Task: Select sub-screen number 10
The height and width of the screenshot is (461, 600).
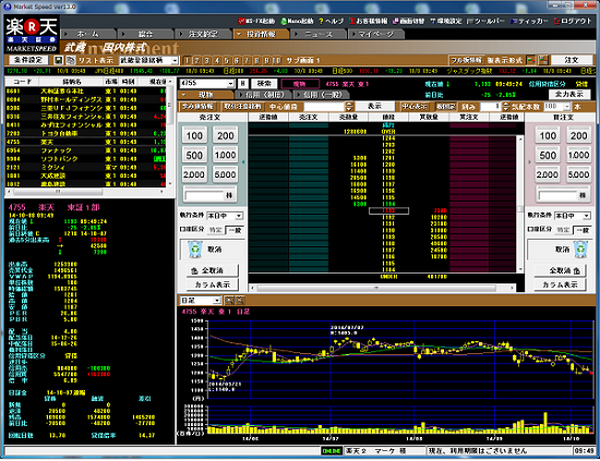Action: [x=277, y=60]
